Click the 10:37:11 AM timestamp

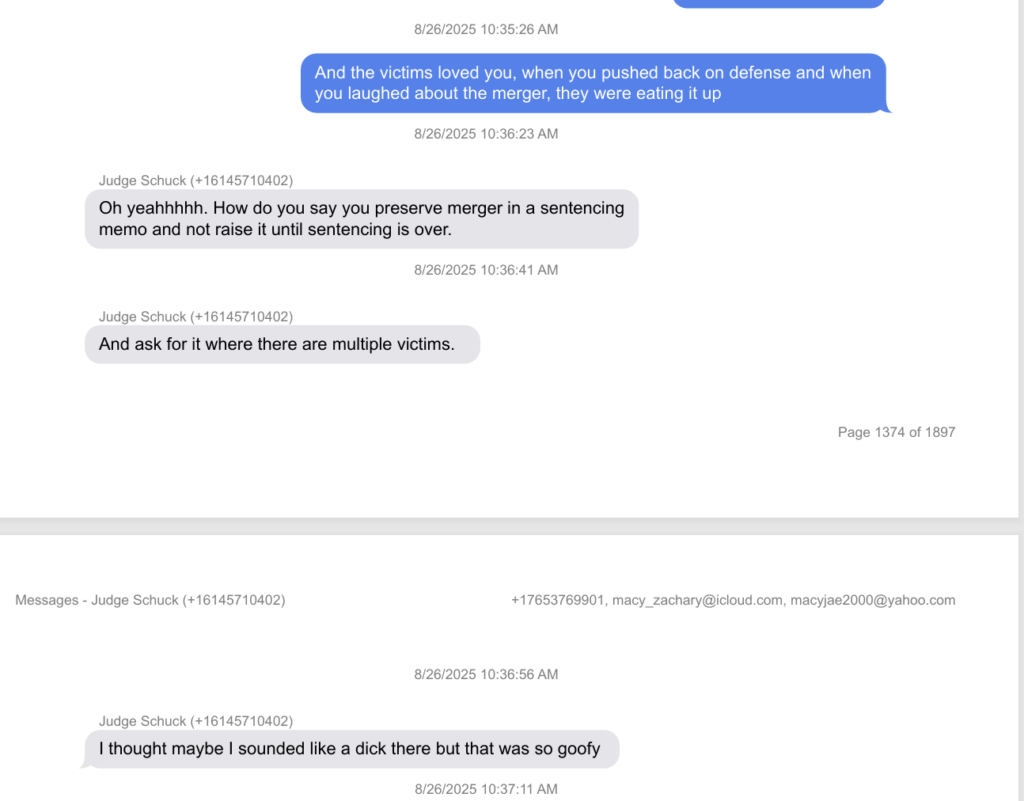coord(486,790)
